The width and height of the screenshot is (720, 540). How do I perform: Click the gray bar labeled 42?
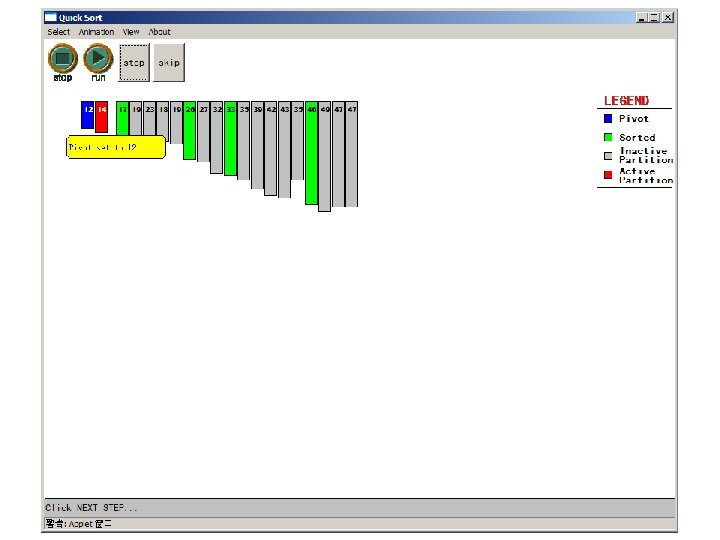(x=271, y=149)
